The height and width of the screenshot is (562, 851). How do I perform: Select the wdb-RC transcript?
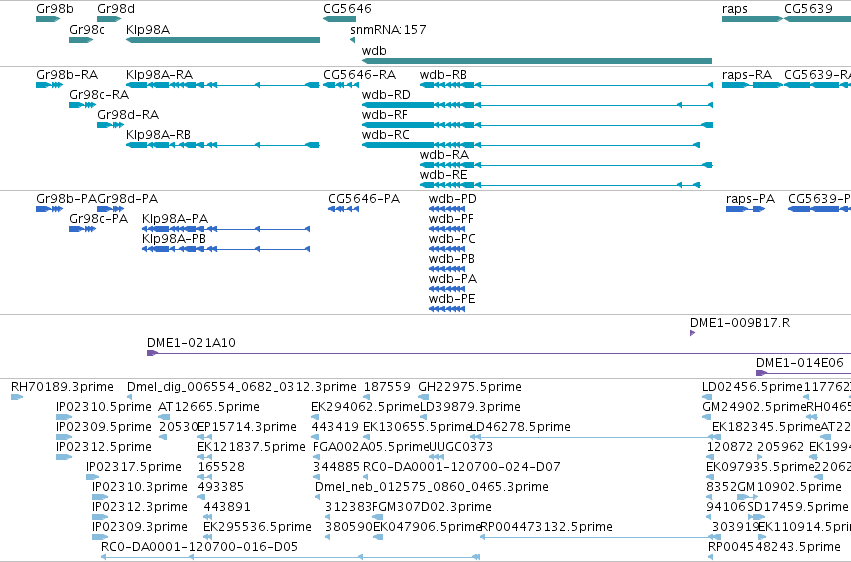coord(531,145)
